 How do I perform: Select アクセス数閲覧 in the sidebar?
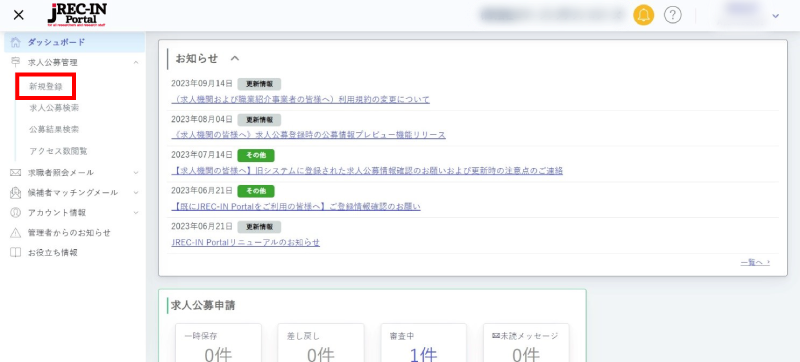pos(58,151)
